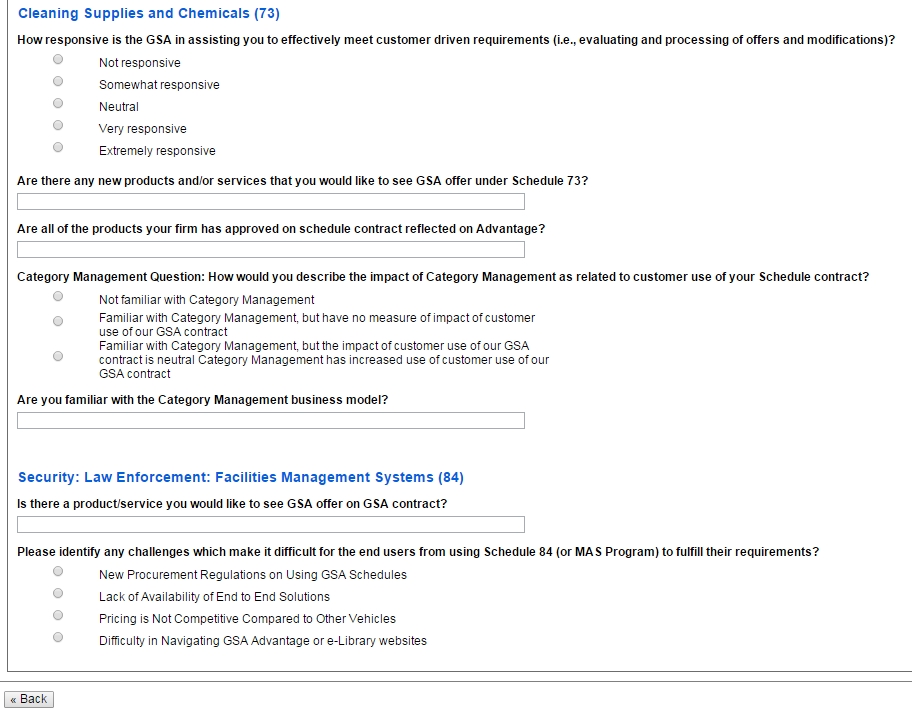Choose the "Extremely responsive" option
The image size is (912, 710).
point(58,148)
